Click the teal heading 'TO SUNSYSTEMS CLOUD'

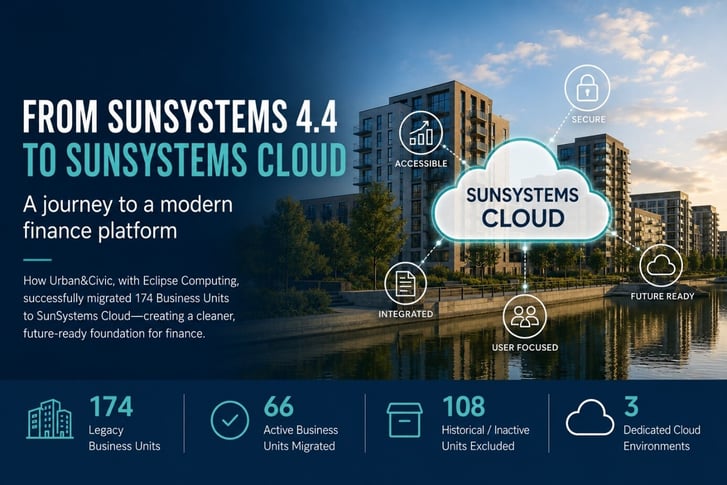[x=185, y=159]
